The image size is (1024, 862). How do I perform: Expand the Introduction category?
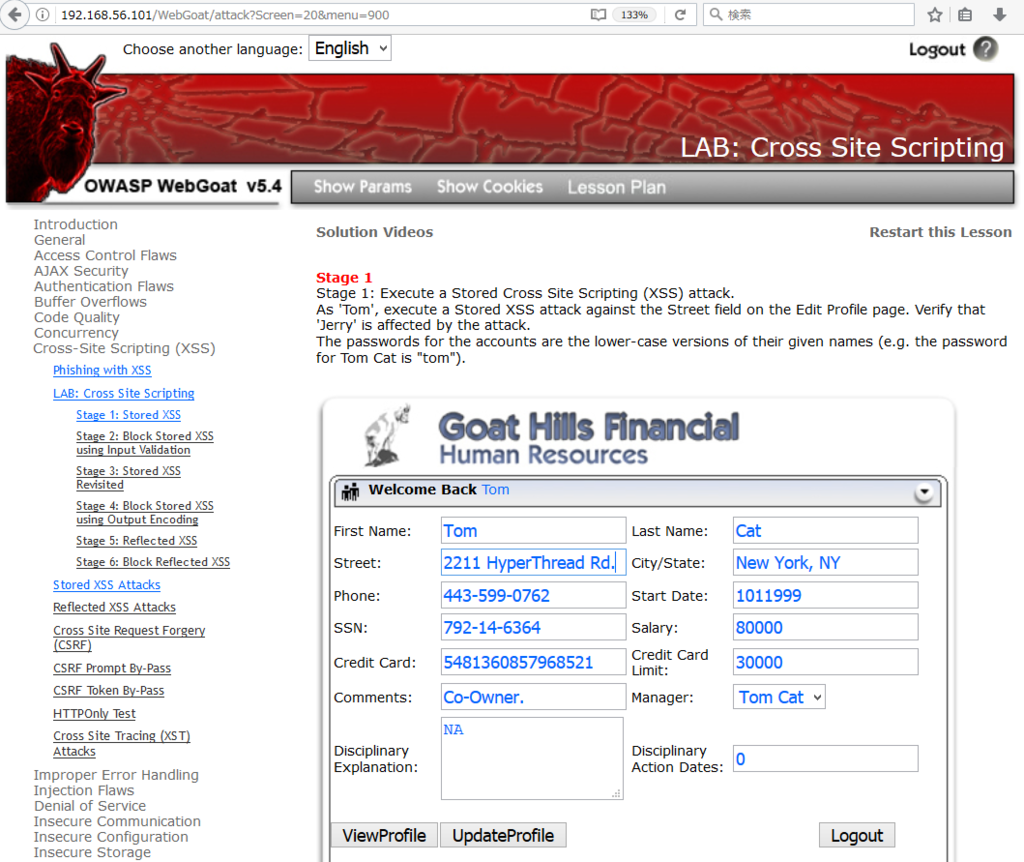point(76,224)
